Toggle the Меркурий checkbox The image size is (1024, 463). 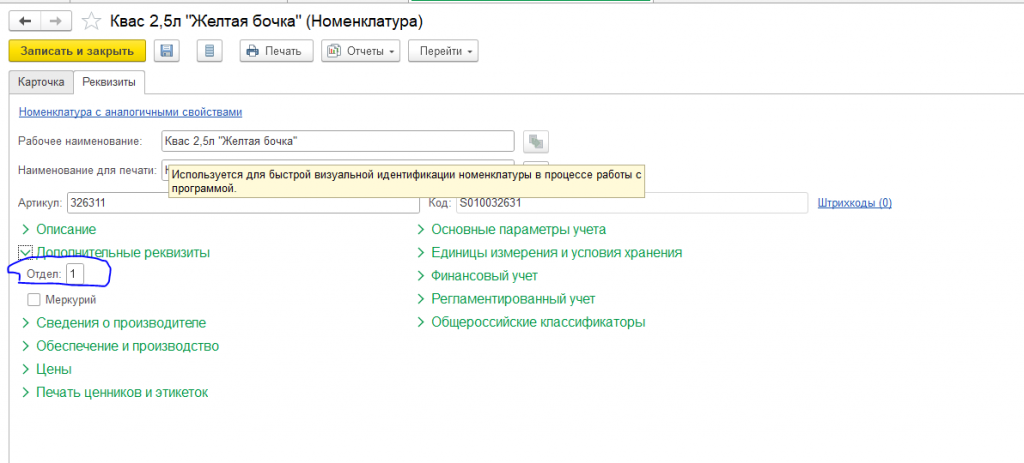click(x=34, y=300)
